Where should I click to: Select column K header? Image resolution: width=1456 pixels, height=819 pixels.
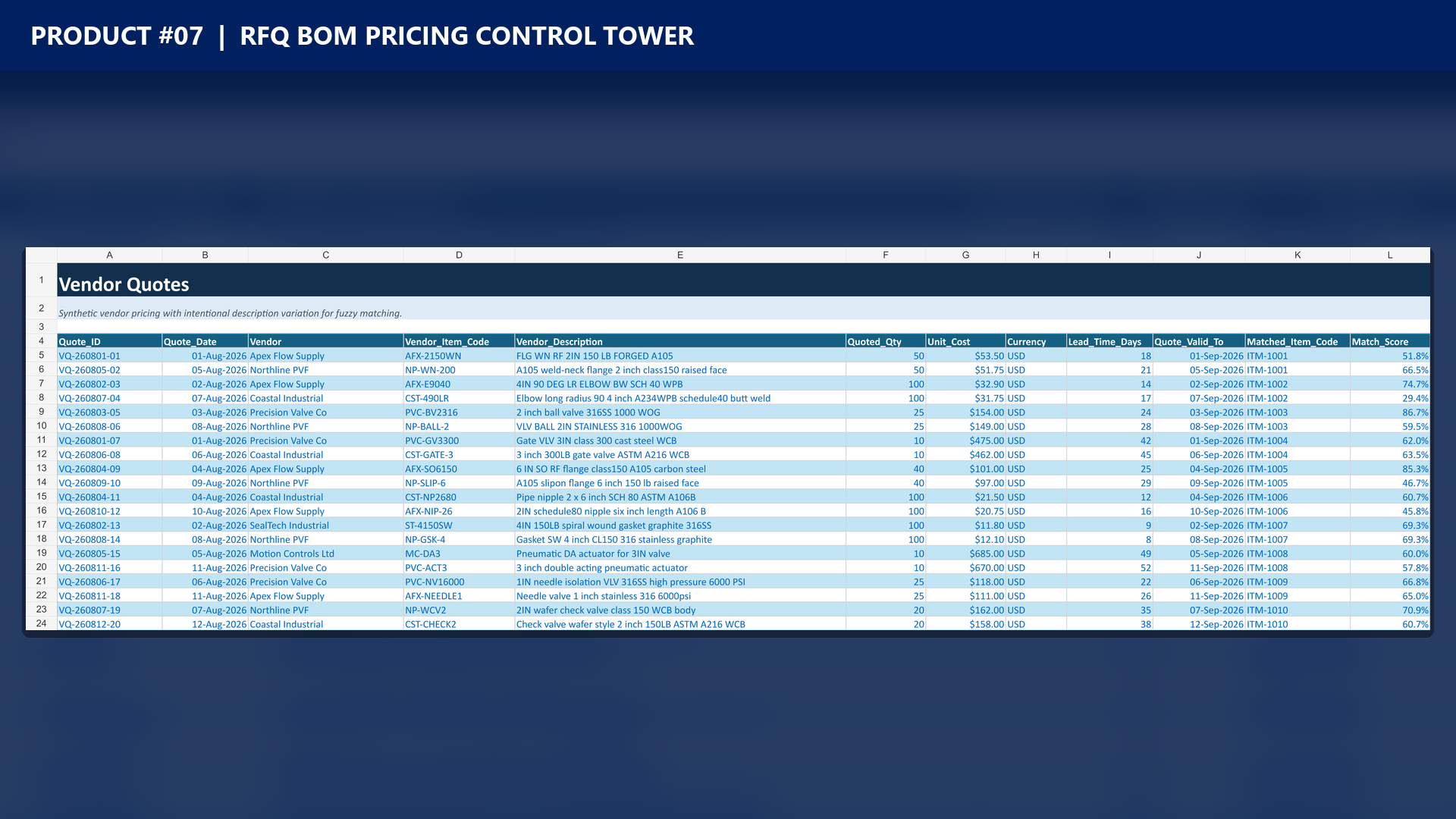click(1297, 255)
